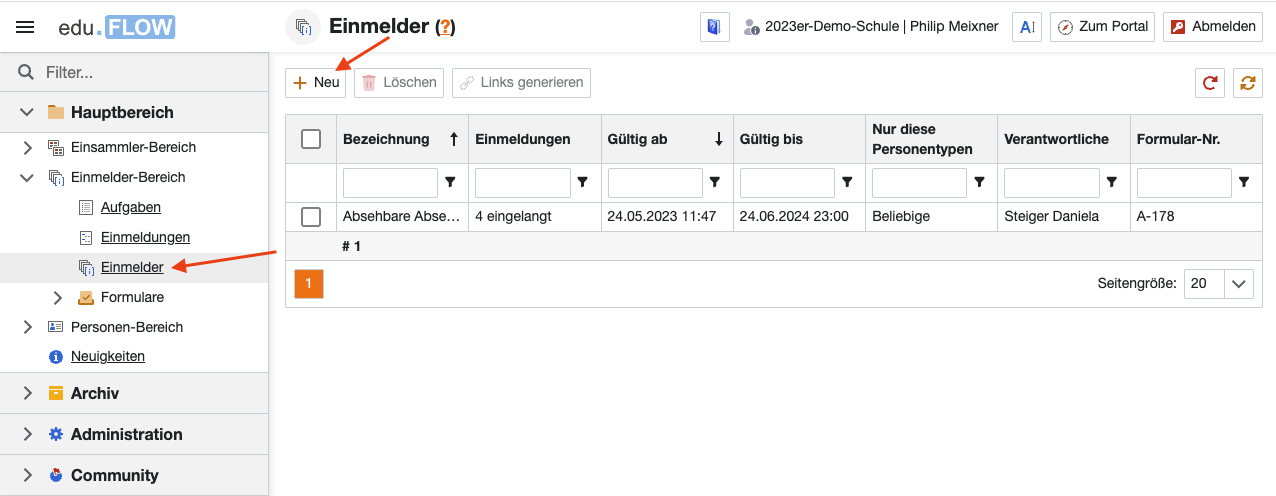The height and width of the screenshot is (496, 1276).
Task: Click the Neu button
Action: click(316, 83)
